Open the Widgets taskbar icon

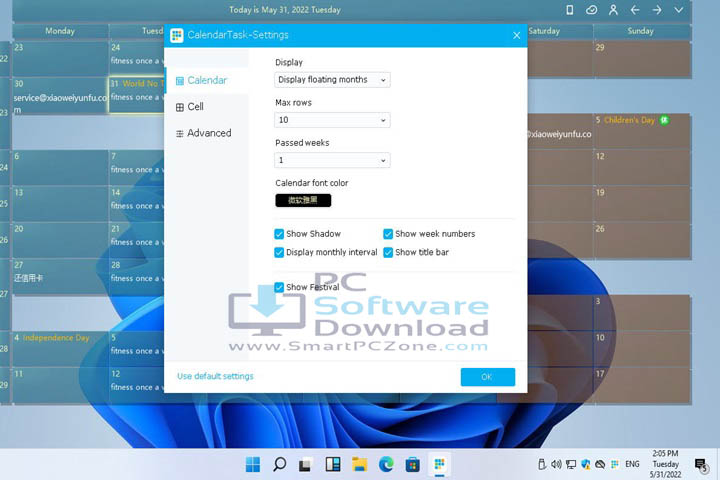tap(333, 464)
